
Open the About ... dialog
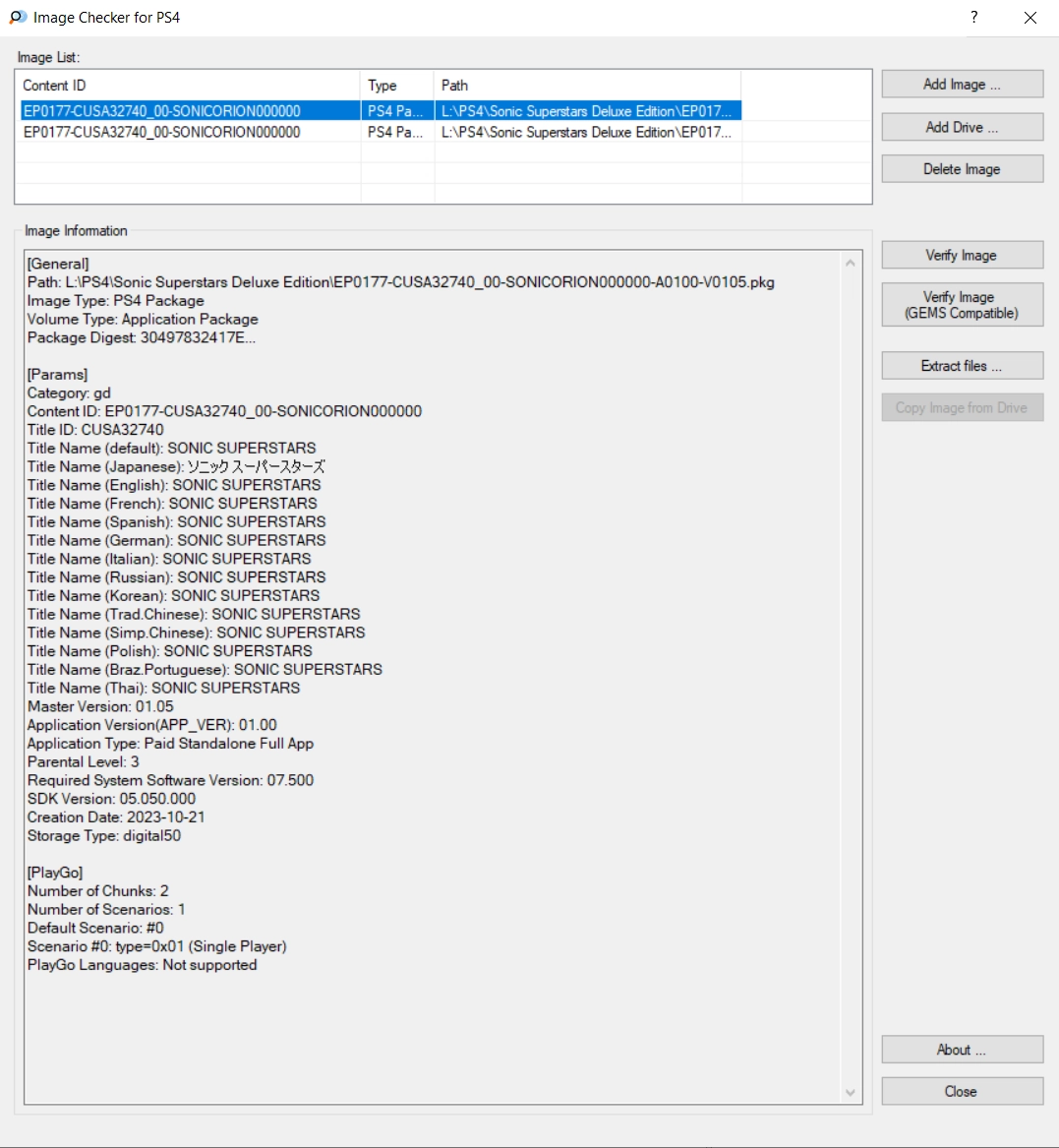[x=962, y=1050]
